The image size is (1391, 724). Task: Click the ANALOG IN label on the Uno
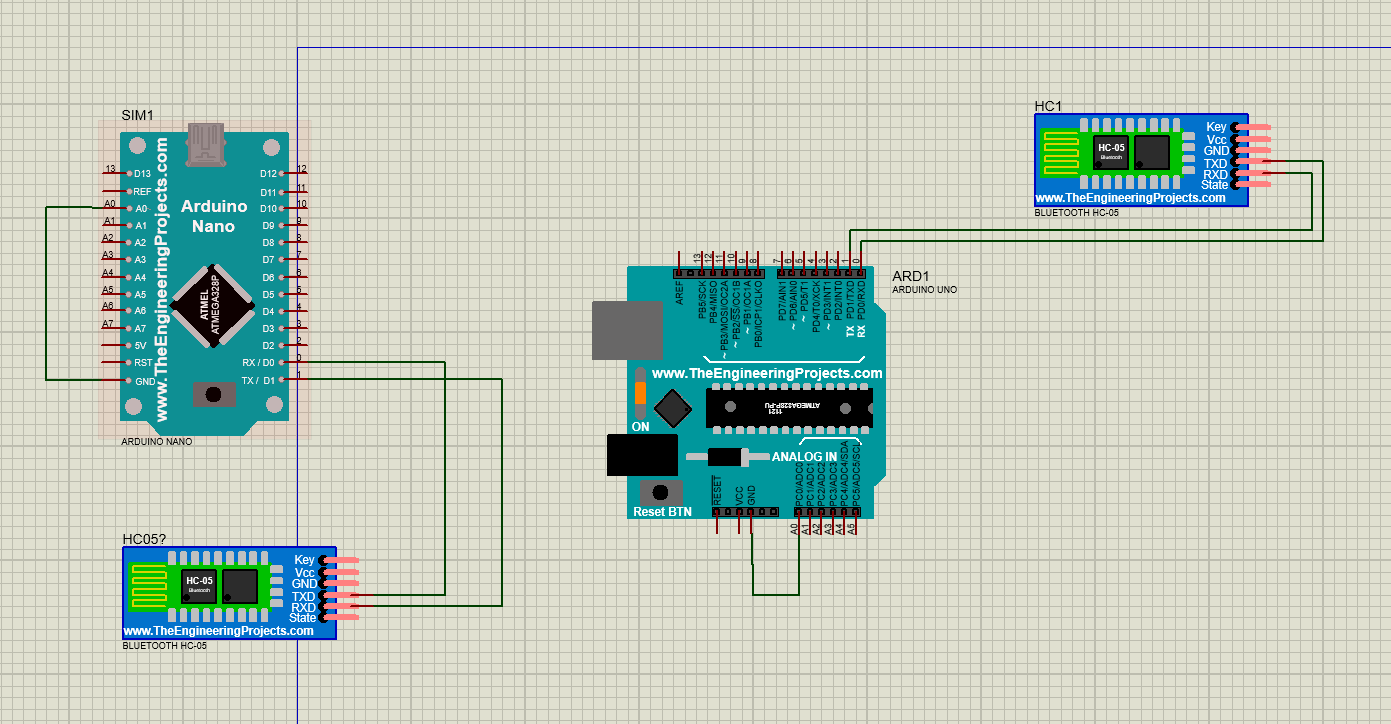805,456
